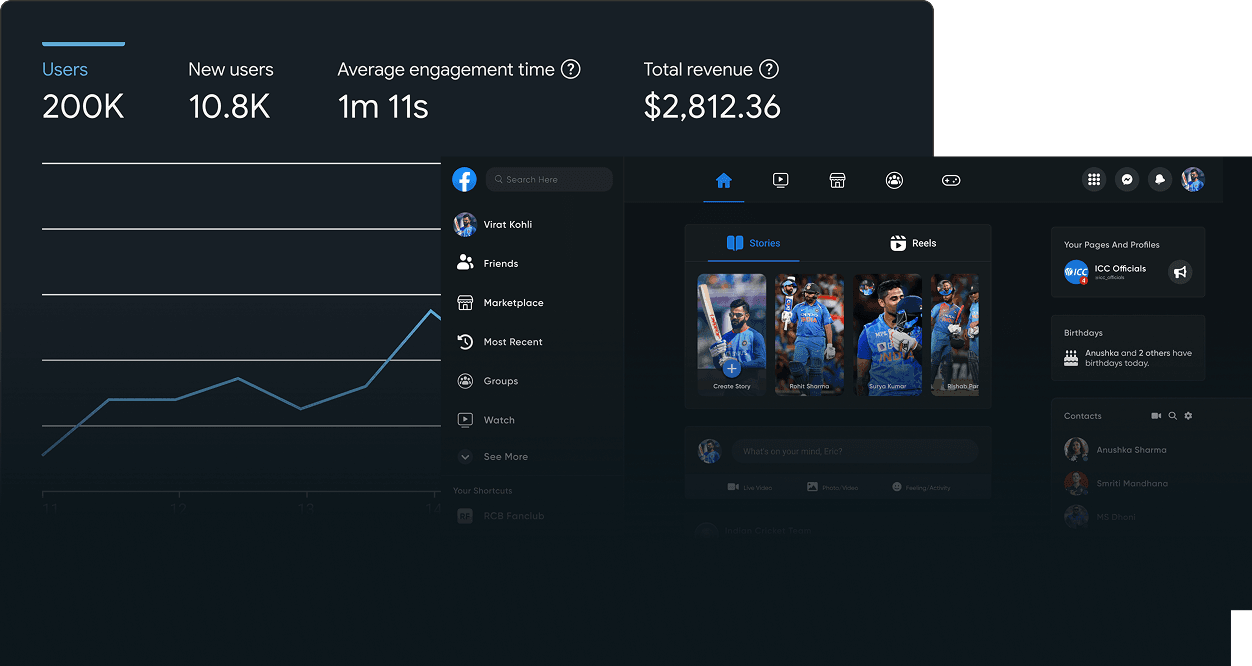Open the notifications bell icon
This screenshot has width=1252, height=666.
[x=1160, y=179]
